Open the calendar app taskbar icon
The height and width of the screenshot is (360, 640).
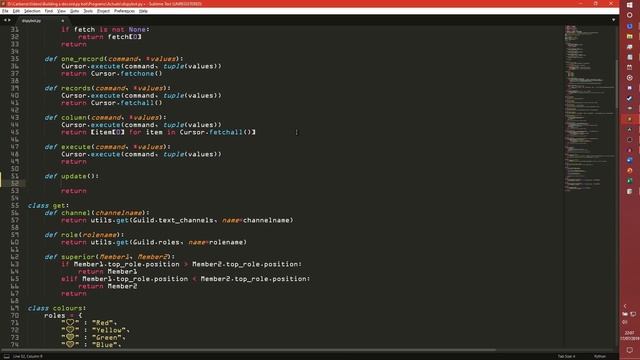click(x=630, y=67)
